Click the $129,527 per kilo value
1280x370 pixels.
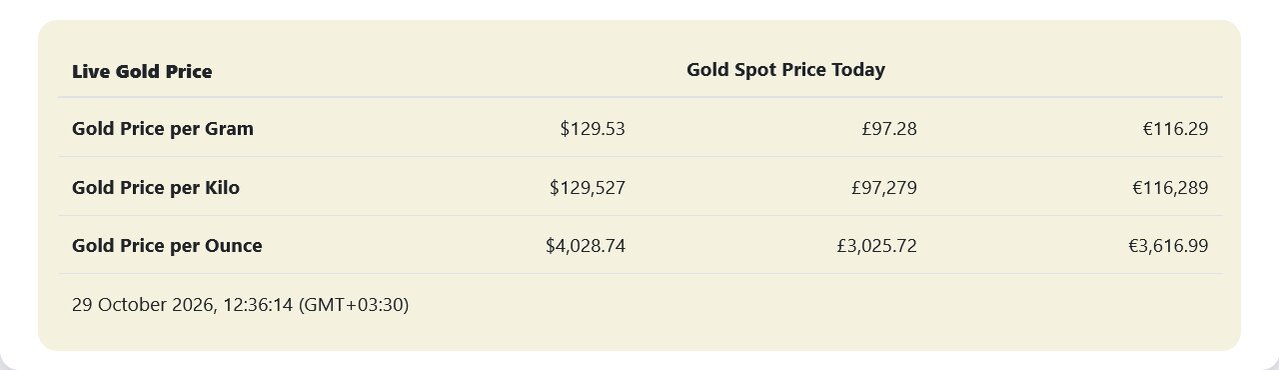(x=588, y=187)
